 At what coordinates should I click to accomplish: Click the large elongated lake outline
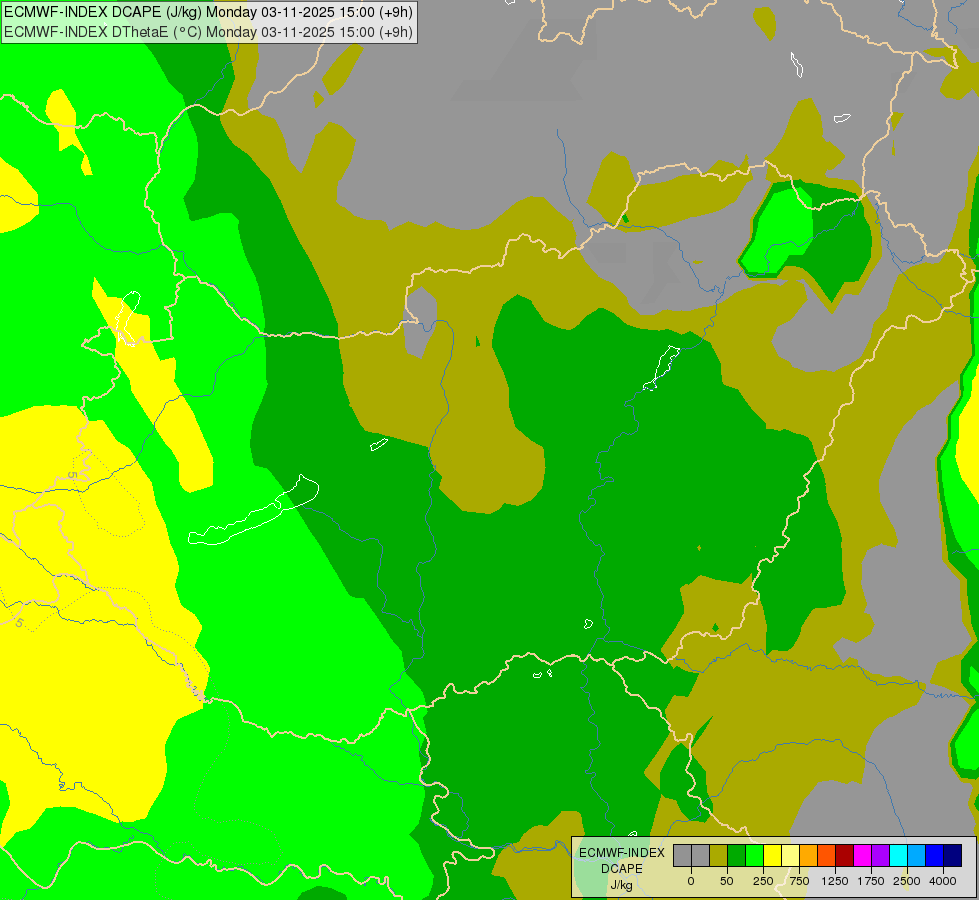pos(253,511)
